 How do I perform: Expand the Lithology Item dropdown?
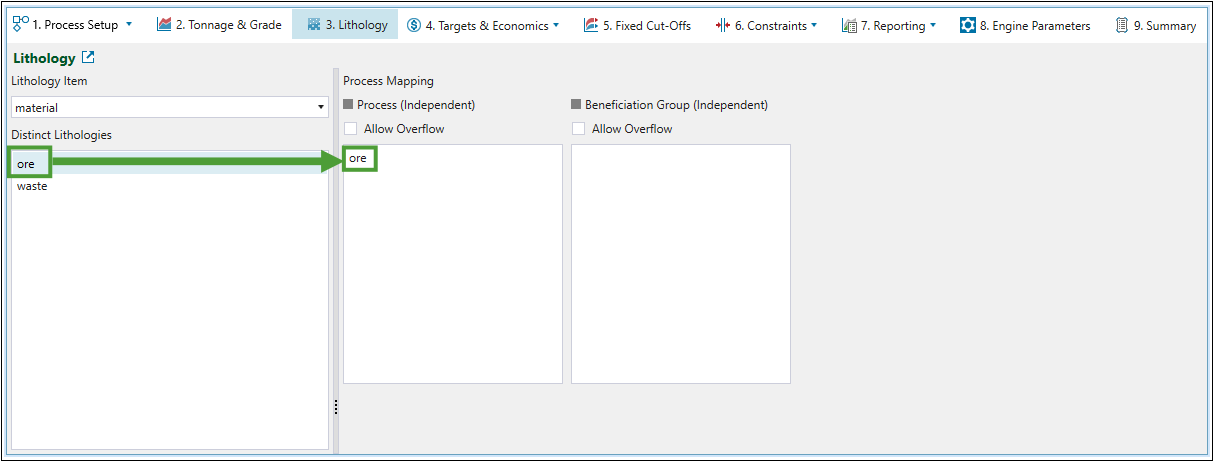tap(321, 107)
